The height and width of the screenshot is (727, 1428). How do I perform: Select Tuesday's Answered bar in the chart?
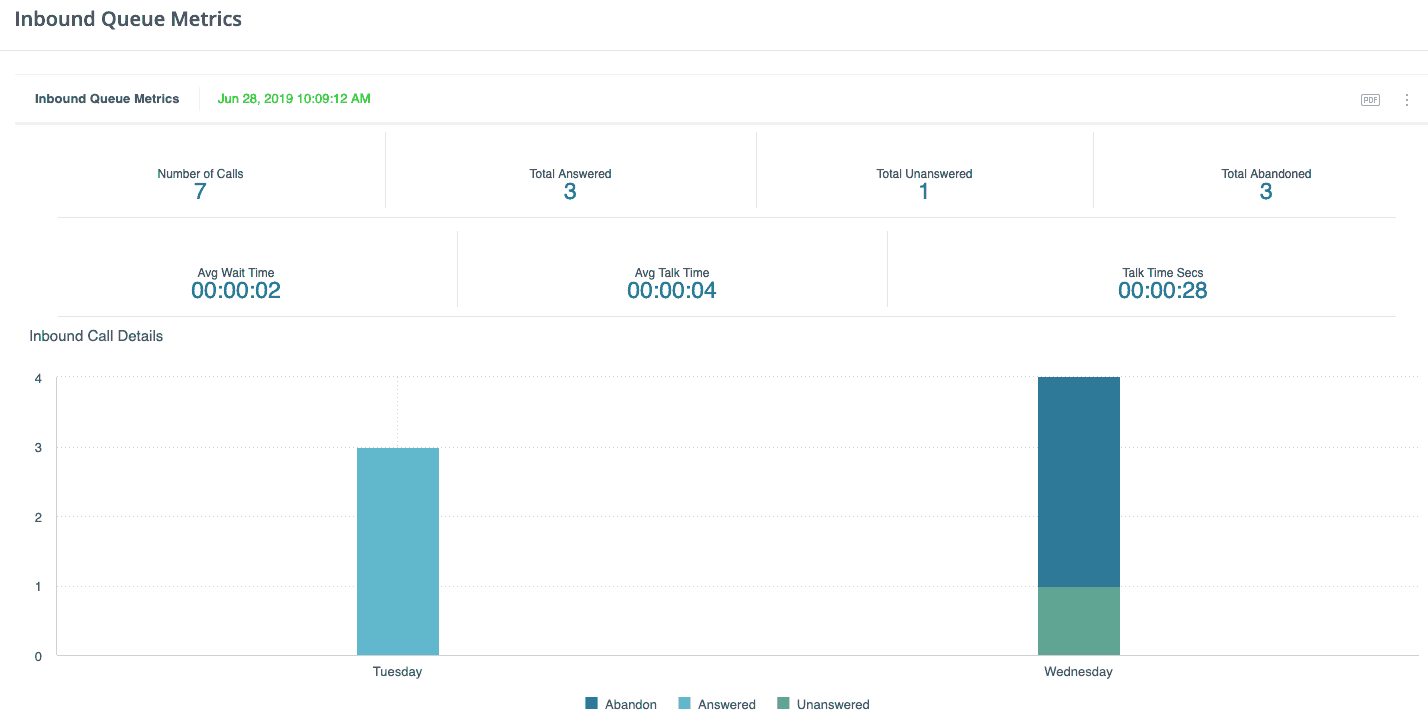click(x=398, y=551)
